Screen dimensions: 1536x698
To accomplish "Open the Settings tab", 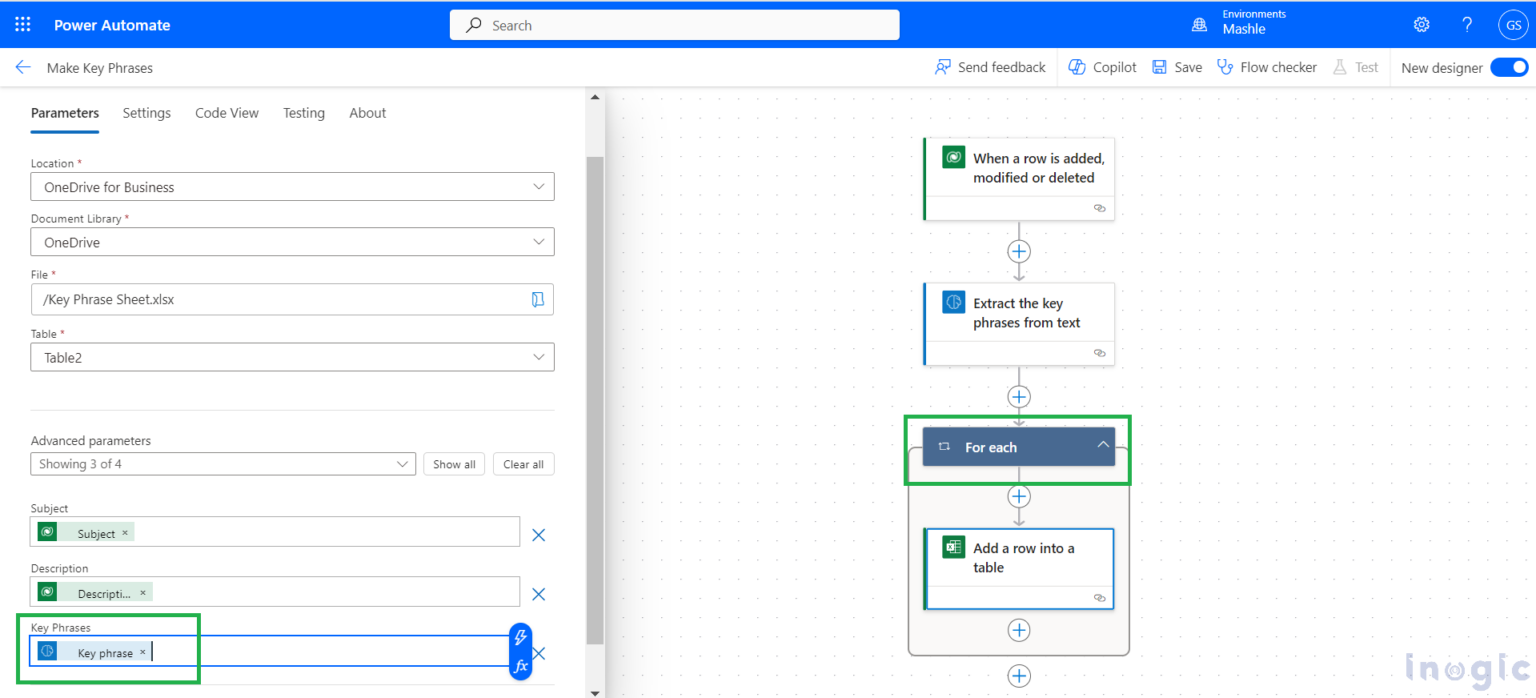I will (x=146, y=113).
